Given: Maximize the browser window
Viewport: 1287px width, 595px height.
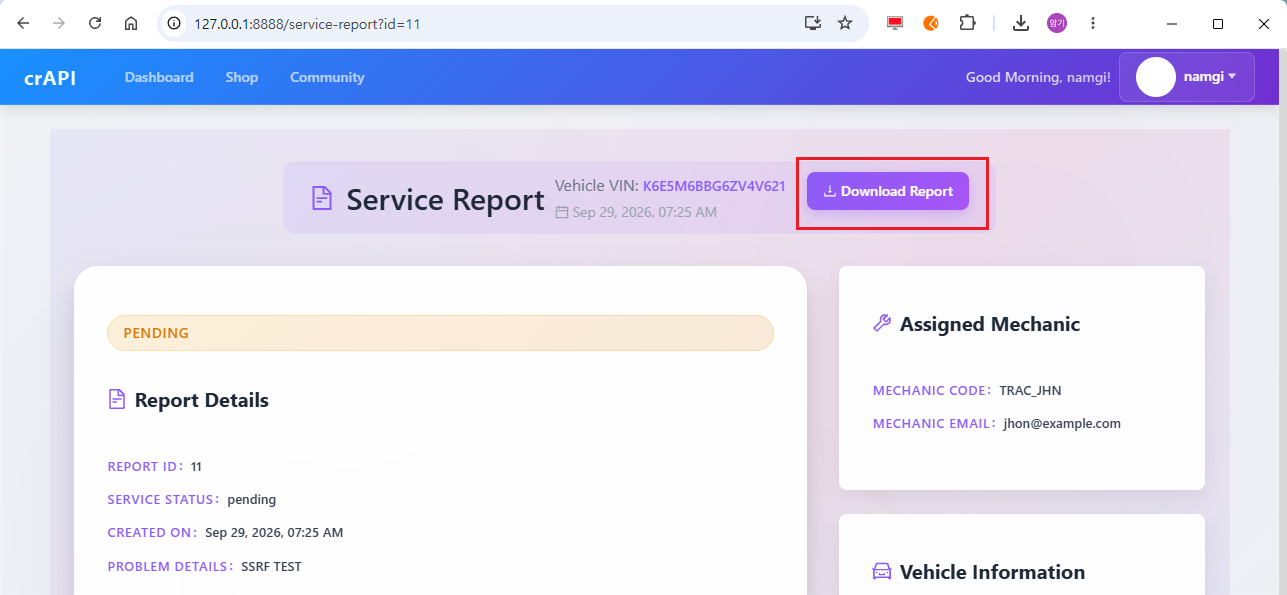Looking at the screenshot, I should tap(1218, 23).
